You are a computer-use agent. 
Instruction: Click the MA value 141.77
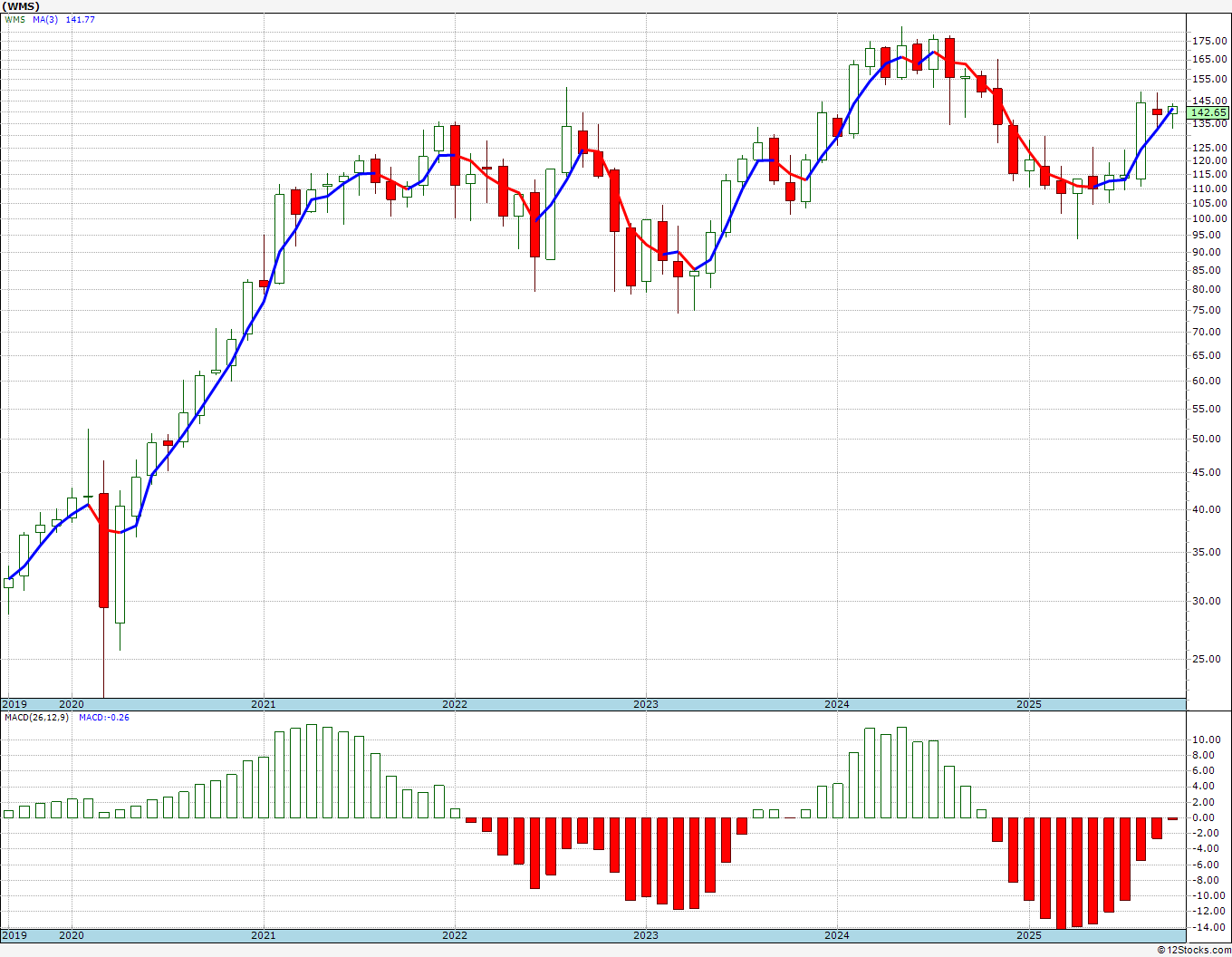[x=80, y=19]
